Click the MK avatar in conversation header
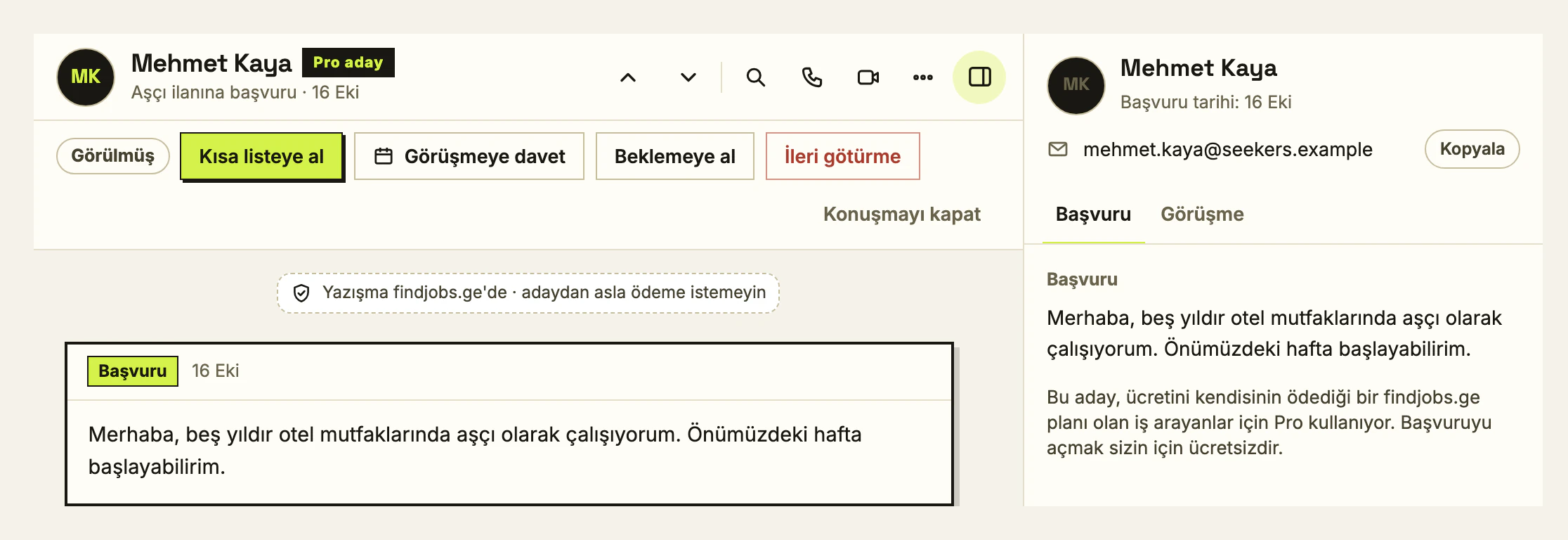Screen dimensions: 1568x540 86,77
